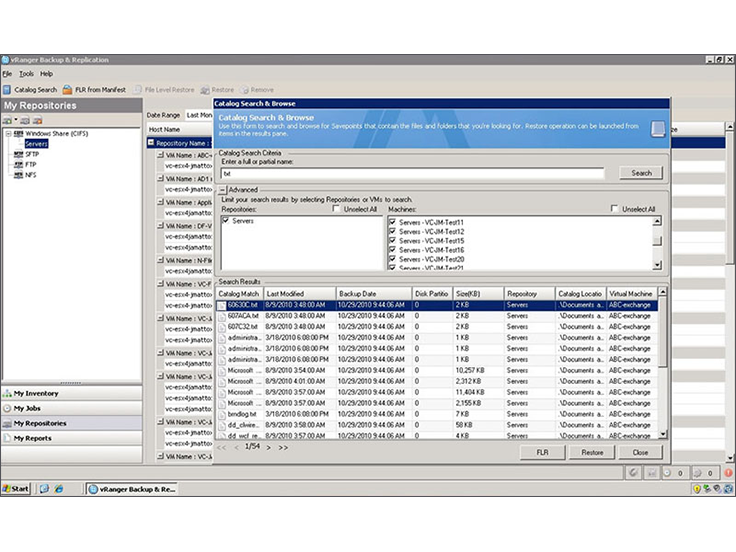
Task: Collapse the Advanced search section
Action: 222,190
